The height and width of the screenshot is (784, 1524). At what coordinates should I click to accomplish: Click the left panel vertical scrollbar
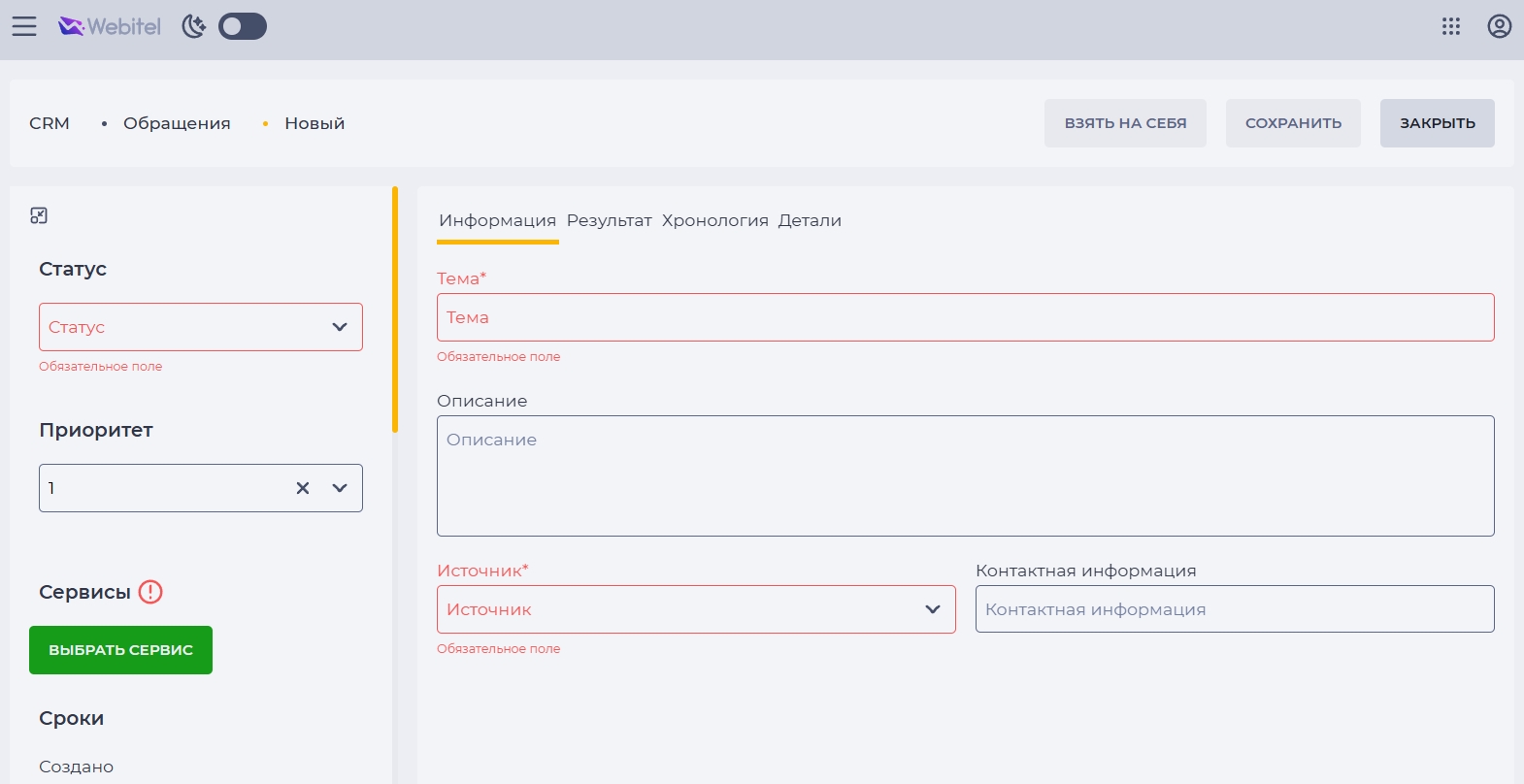(395, 309)
